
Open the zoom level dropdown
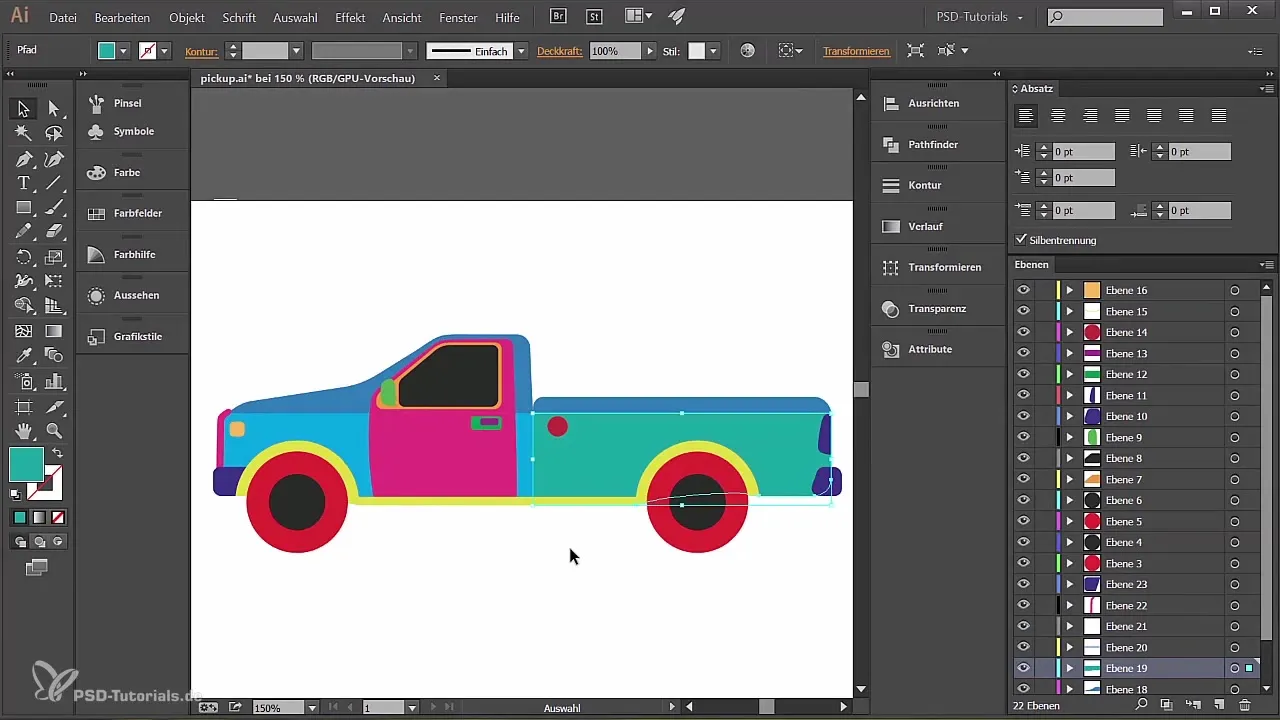pos(312,707)
